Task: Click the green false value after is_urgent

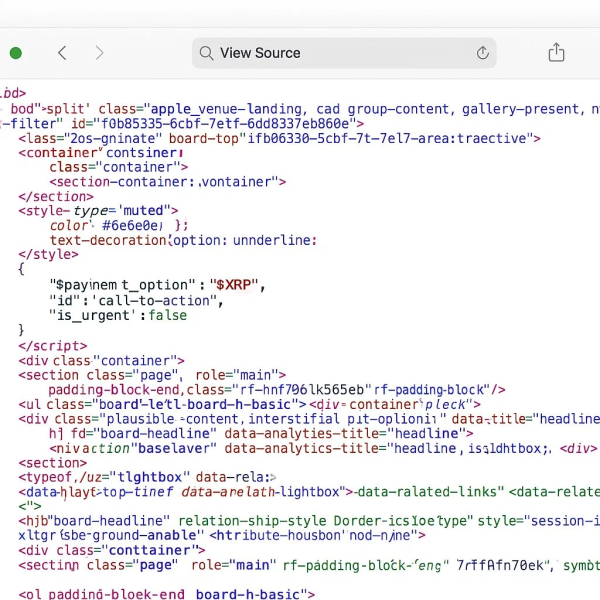Action: (x=168, y=315)
